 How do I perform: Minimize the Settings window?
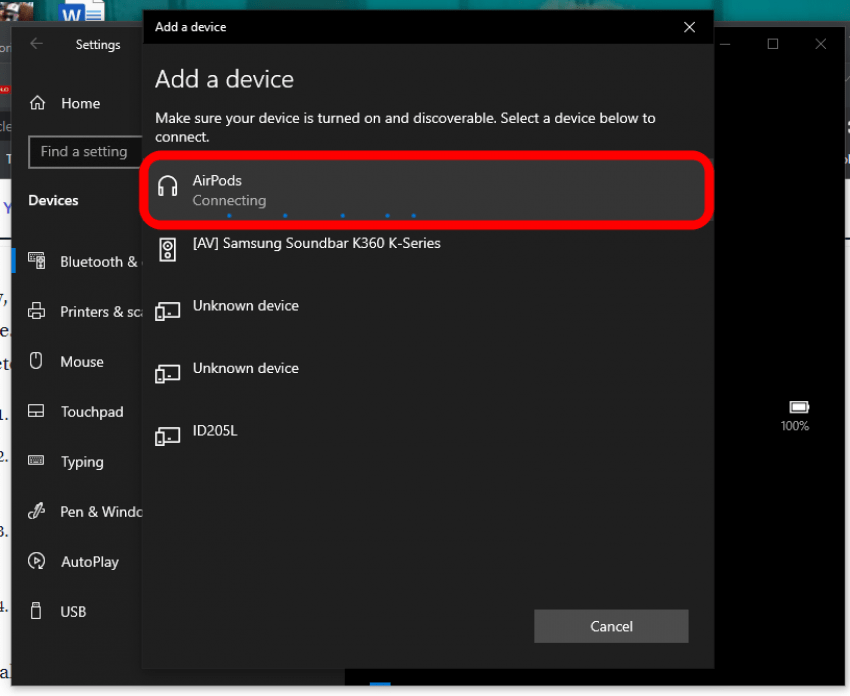[725, 44]
